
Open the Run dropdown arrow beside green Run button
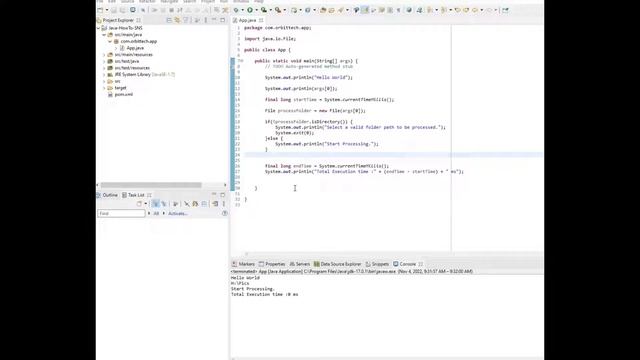[257, 10]
